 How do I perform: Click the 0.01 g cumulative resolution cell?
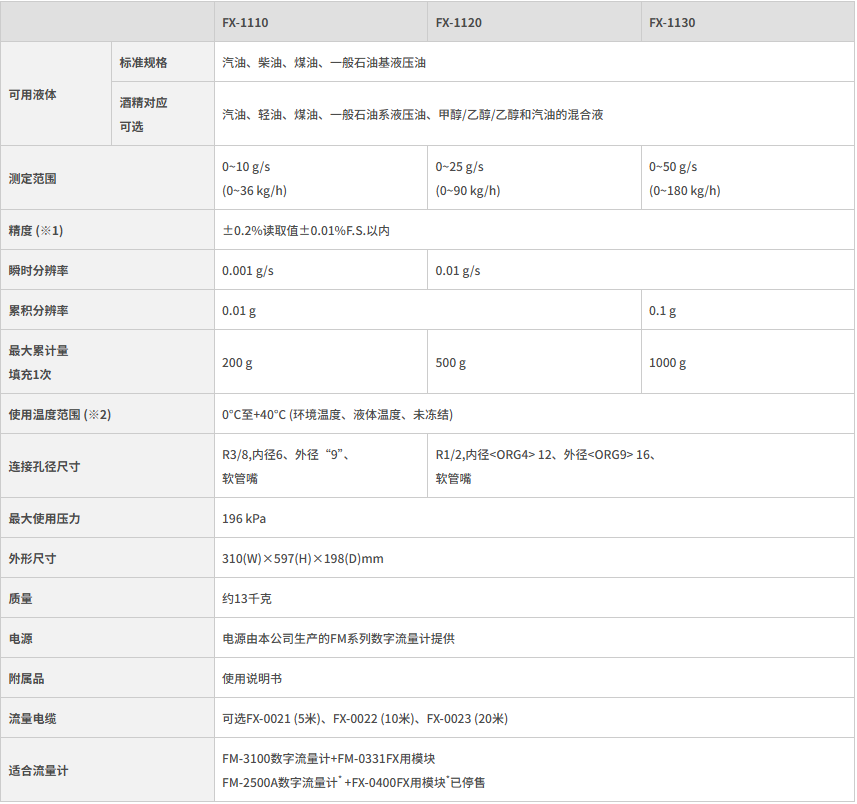click(x=427, y=310)
